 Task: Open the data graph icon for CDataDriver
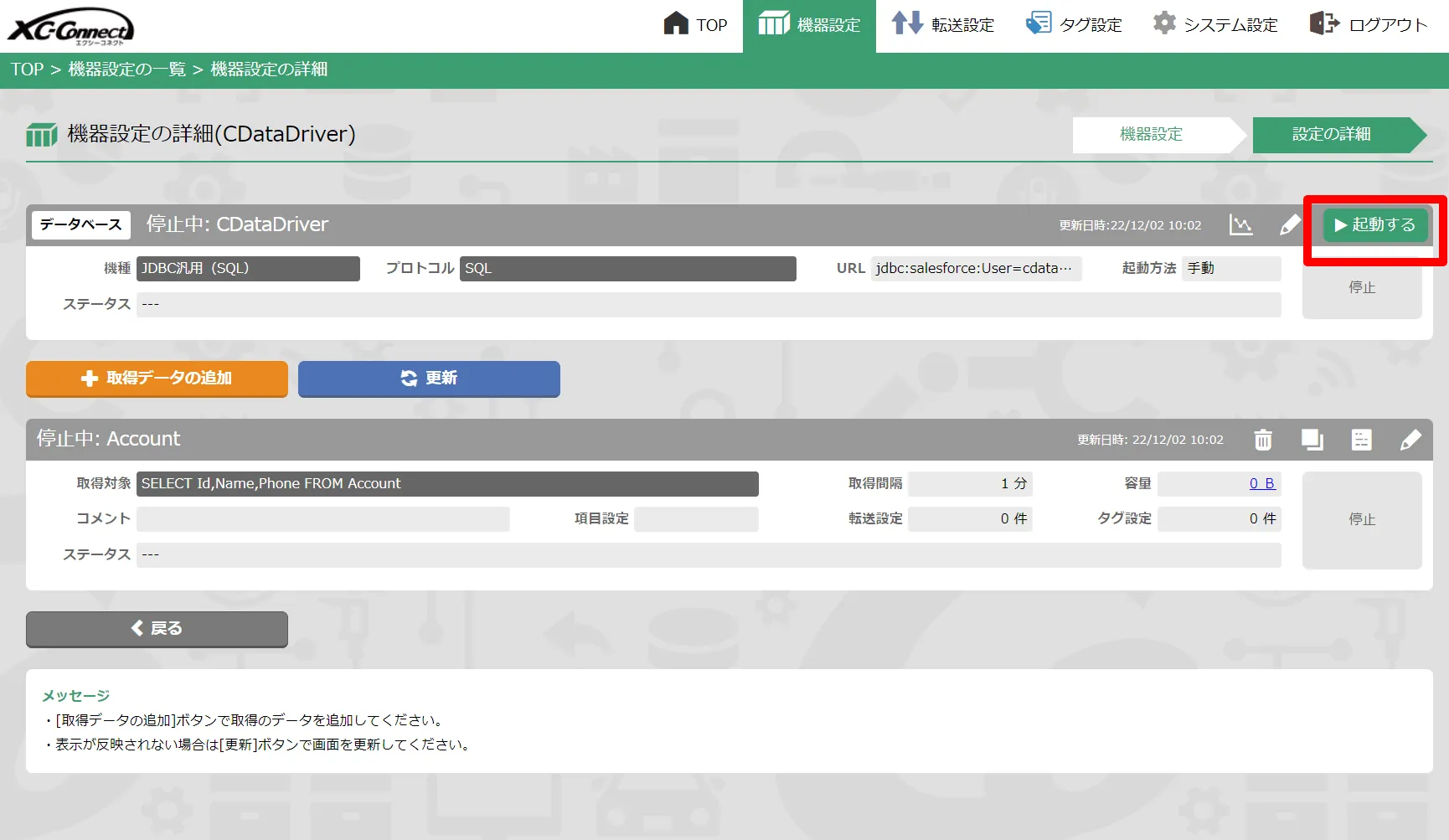pos(1241,224)
